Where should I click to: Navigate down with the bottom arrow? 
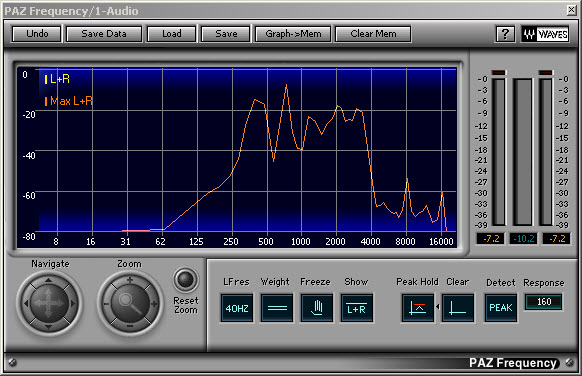(48, 327)
